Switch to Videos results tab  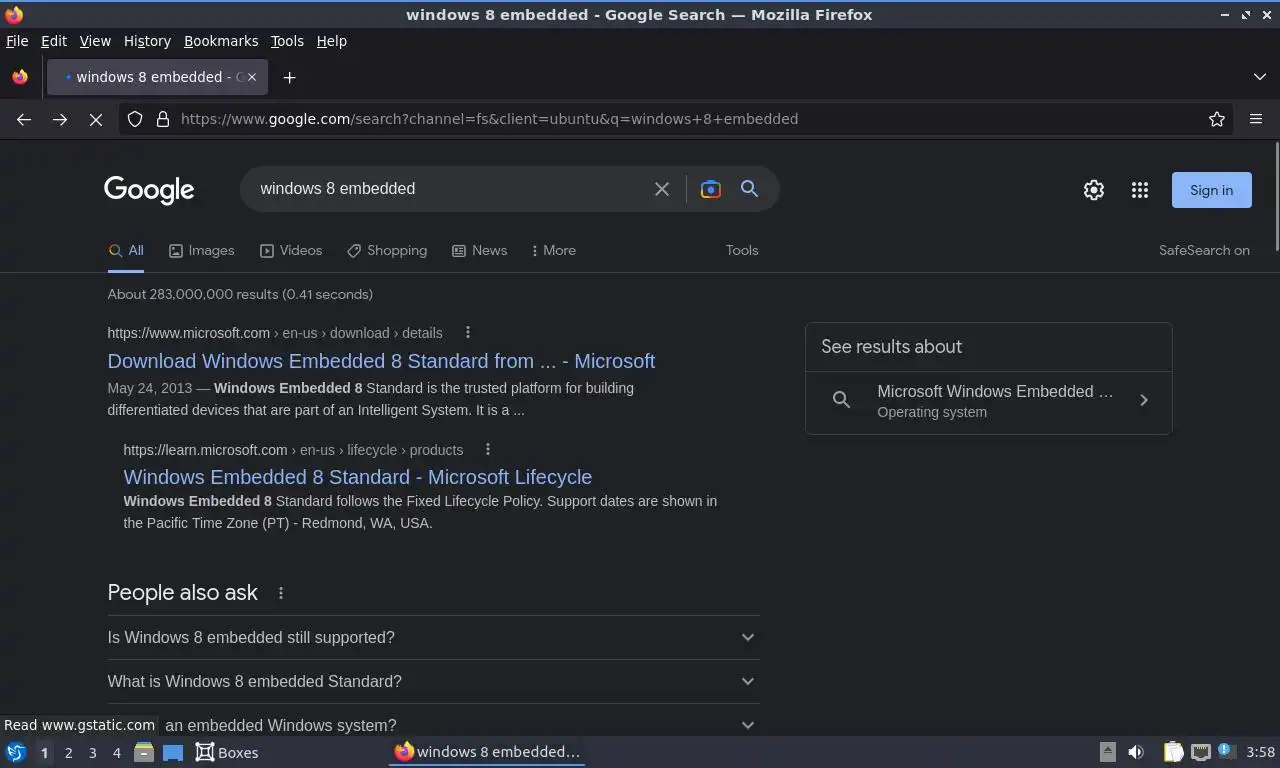(291, 251)
